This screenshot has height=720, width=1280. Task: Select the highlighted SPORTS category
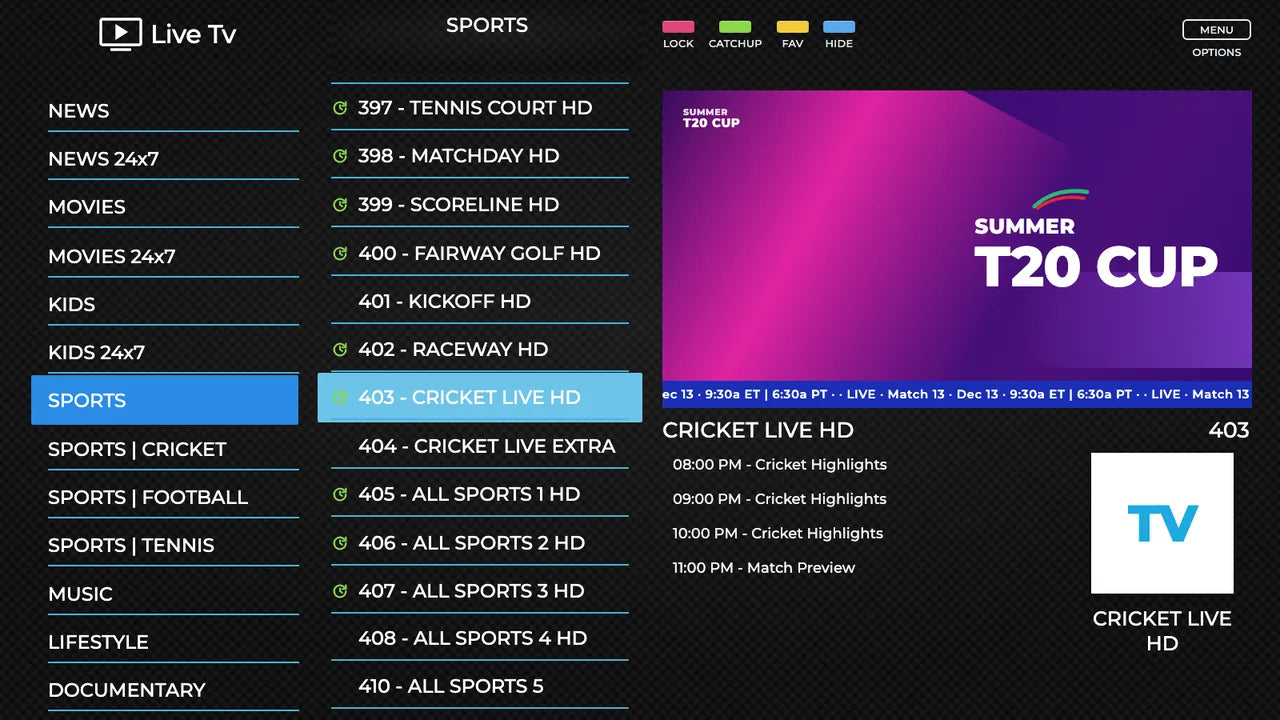tap(165, 400)
